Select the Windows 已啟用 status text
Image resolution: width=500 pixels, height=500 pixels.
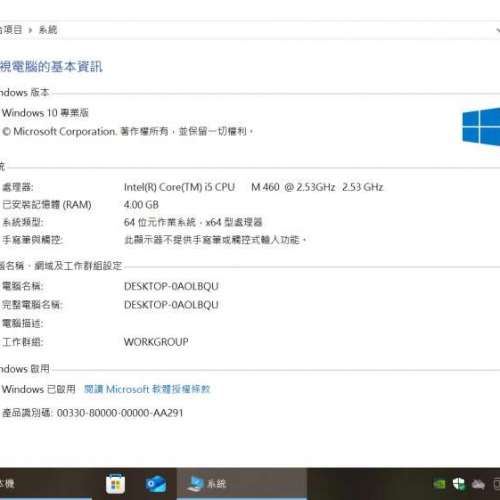pos(39,389)
